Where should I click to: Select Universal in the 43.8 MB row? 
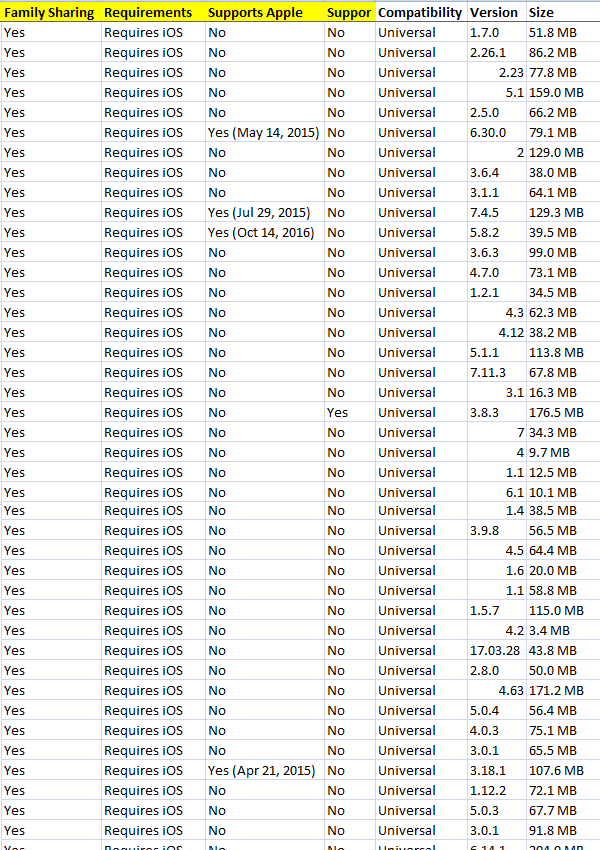point(421,651)
